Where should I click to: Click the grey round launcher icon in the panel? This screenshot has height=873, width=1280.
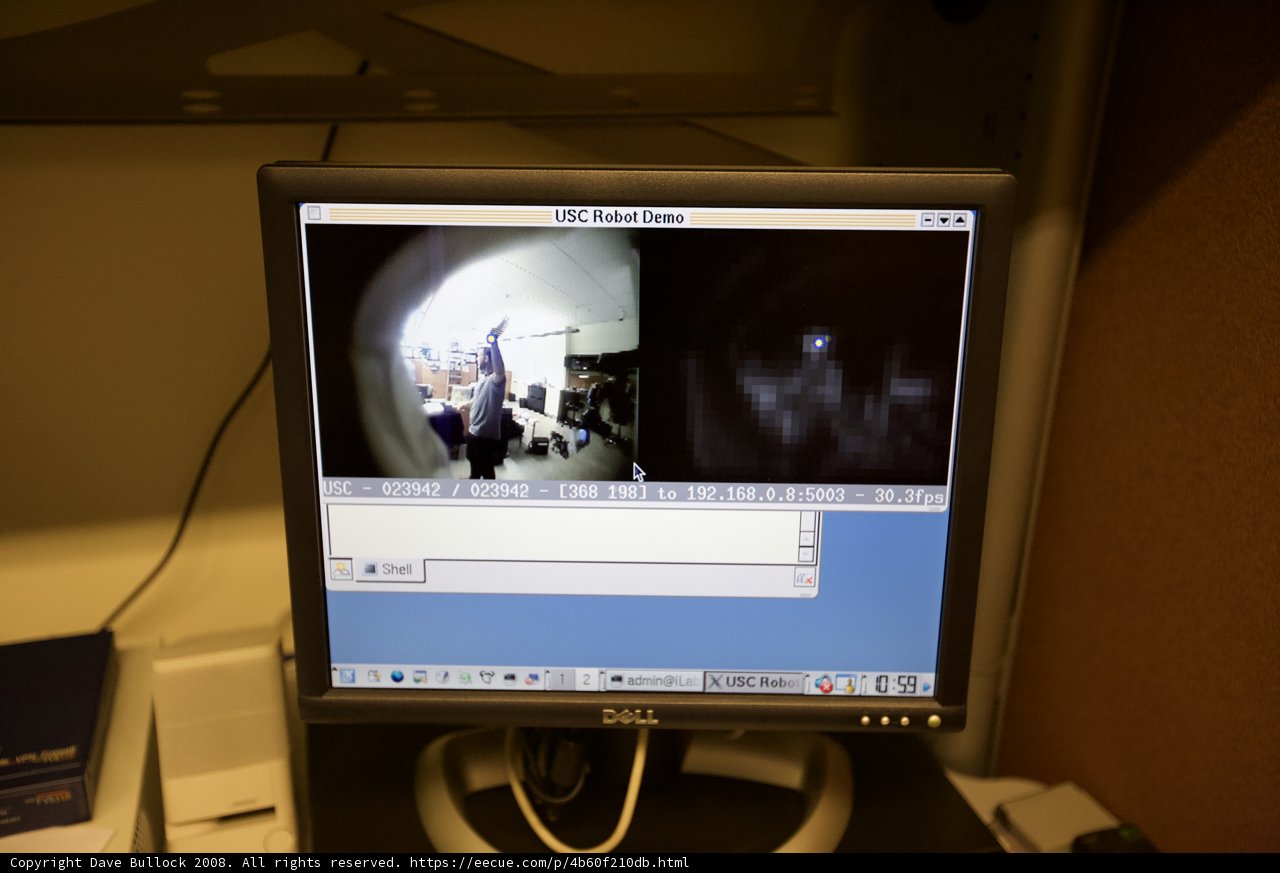442,677
